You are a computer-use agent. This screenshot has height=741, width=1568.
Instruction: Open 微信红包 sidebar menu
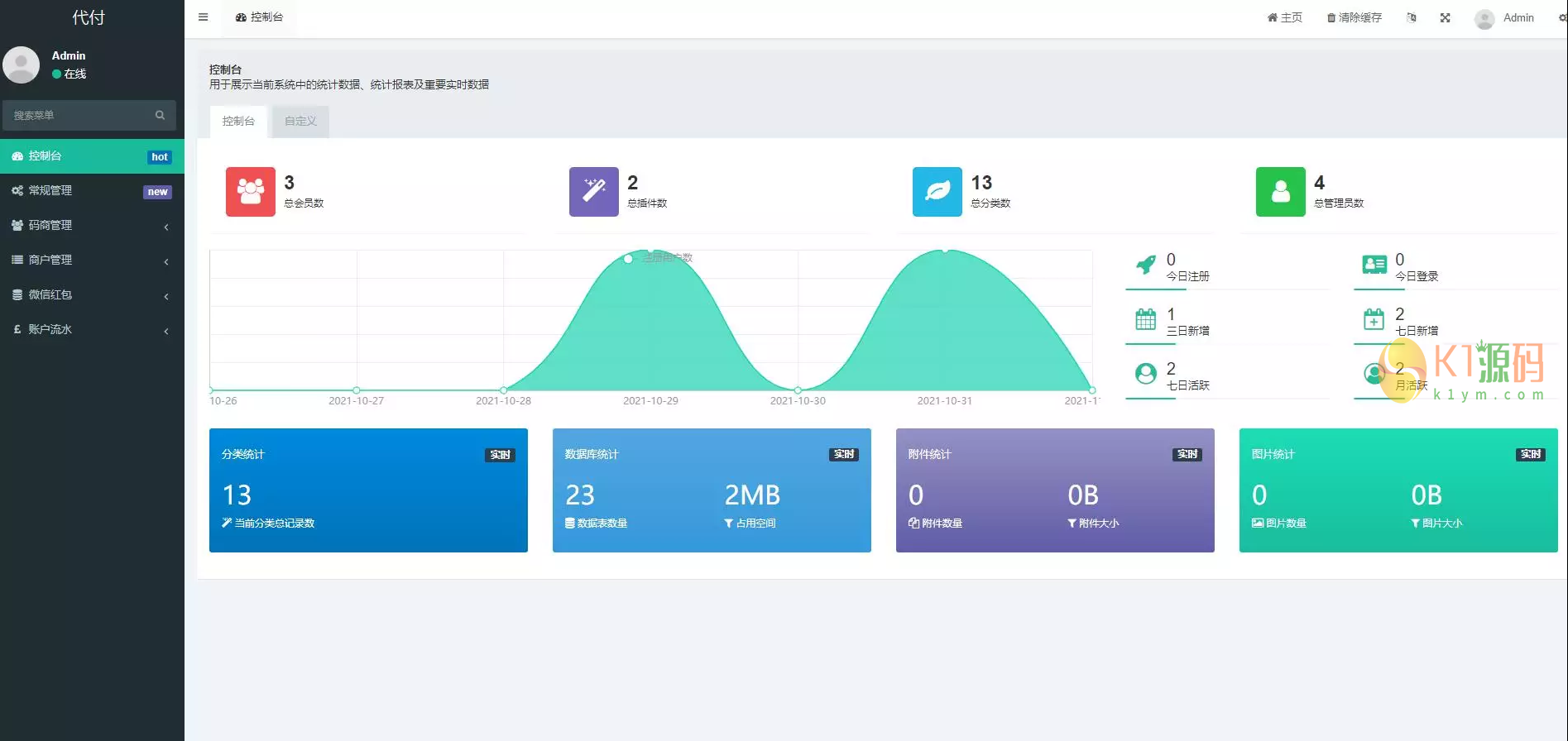pos(92,295)
